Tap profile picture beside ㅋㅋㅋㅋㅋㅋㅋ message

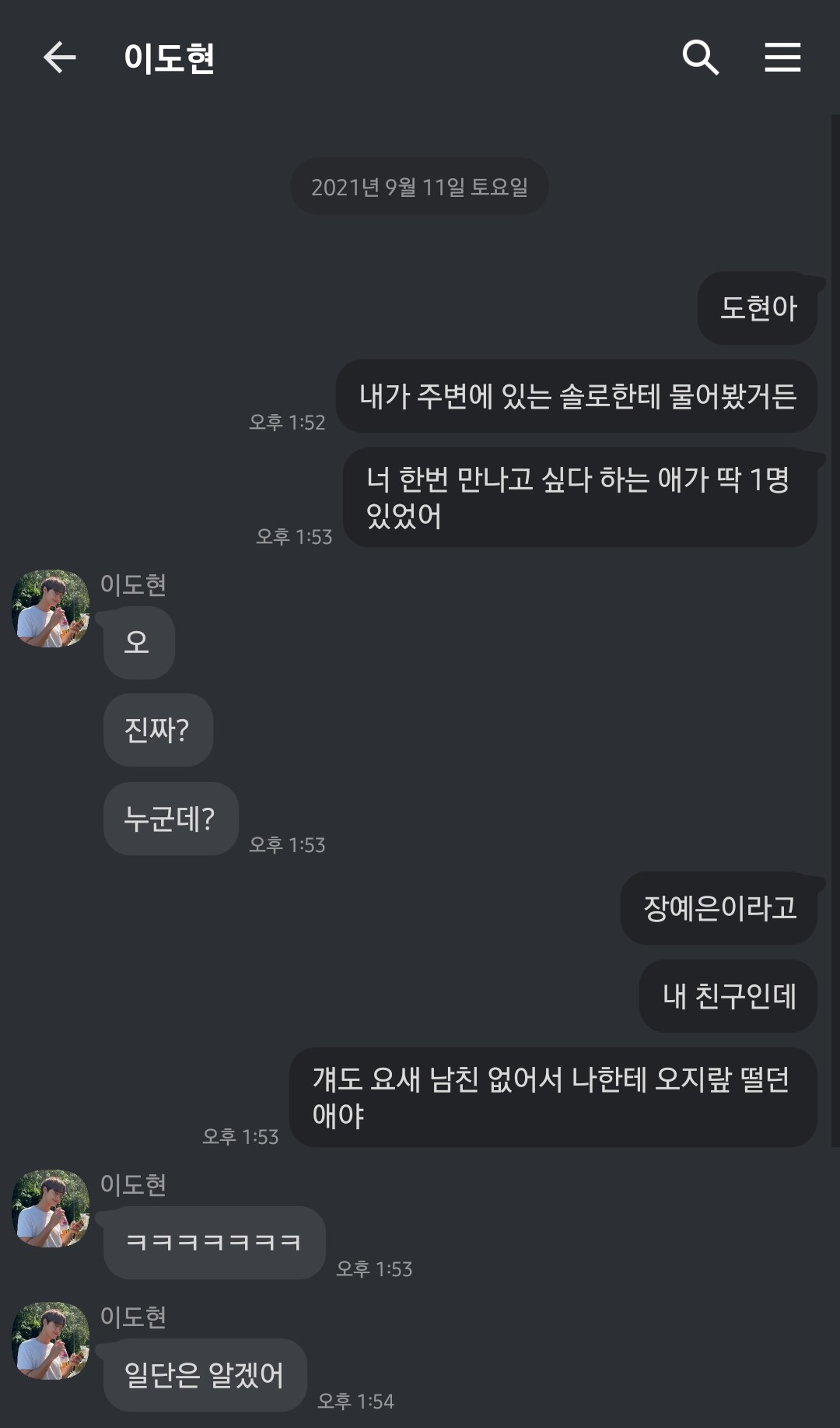coord(51,1208)
